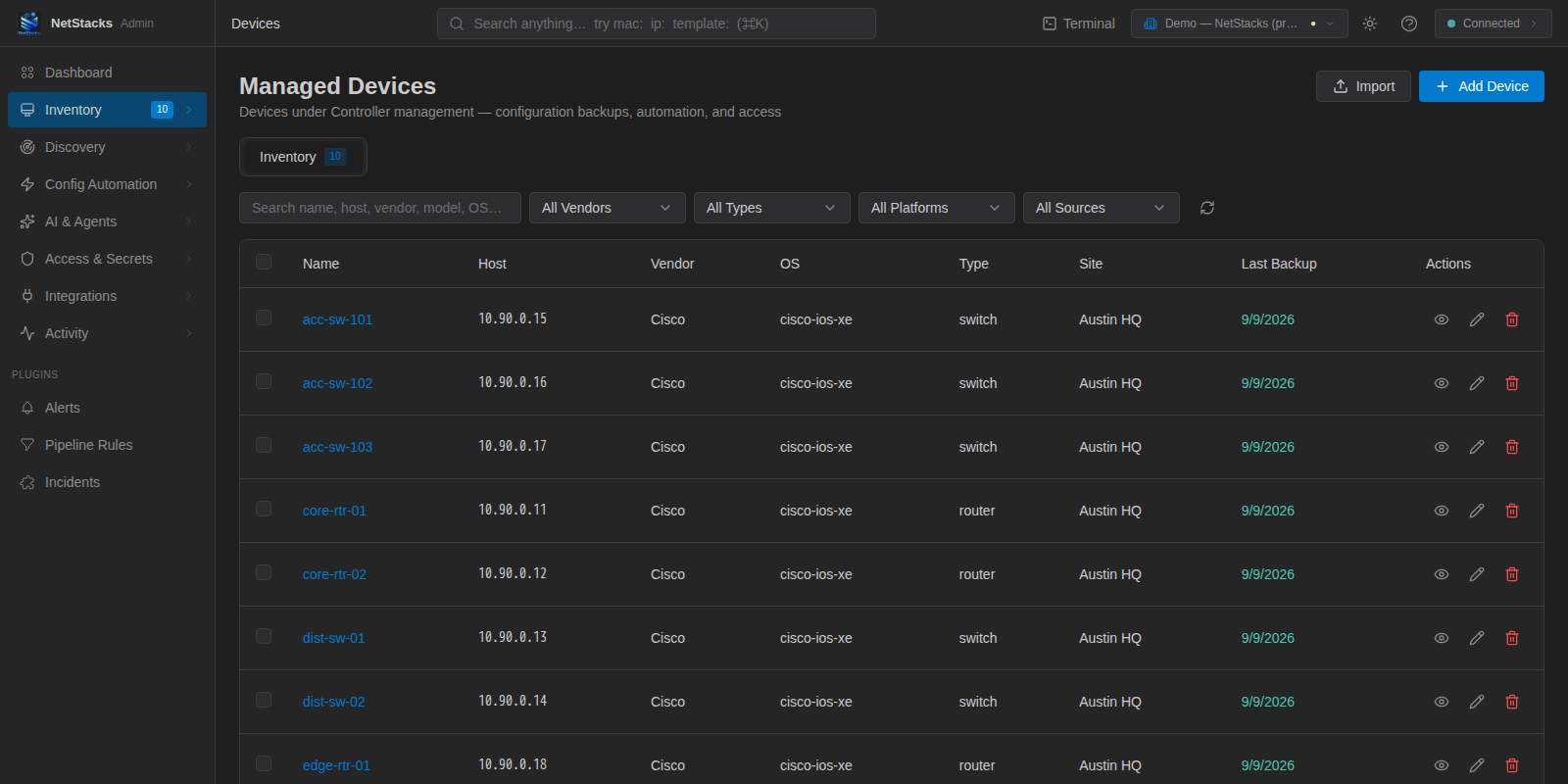Edit device core-rtr-01 with pencil icon
This screenshot has height=784, width=1568.
1477,511
